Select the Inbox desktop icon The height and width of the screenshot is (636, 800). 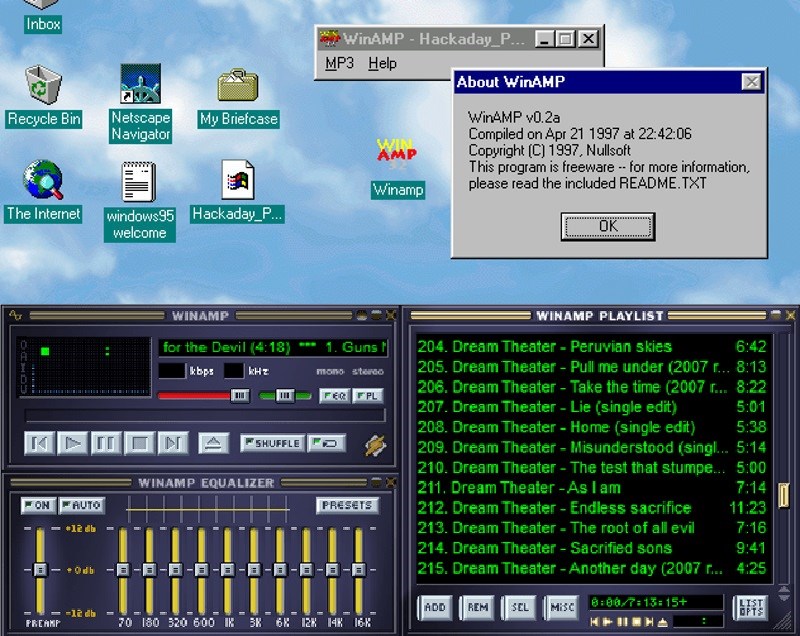(x=43, y=16)
